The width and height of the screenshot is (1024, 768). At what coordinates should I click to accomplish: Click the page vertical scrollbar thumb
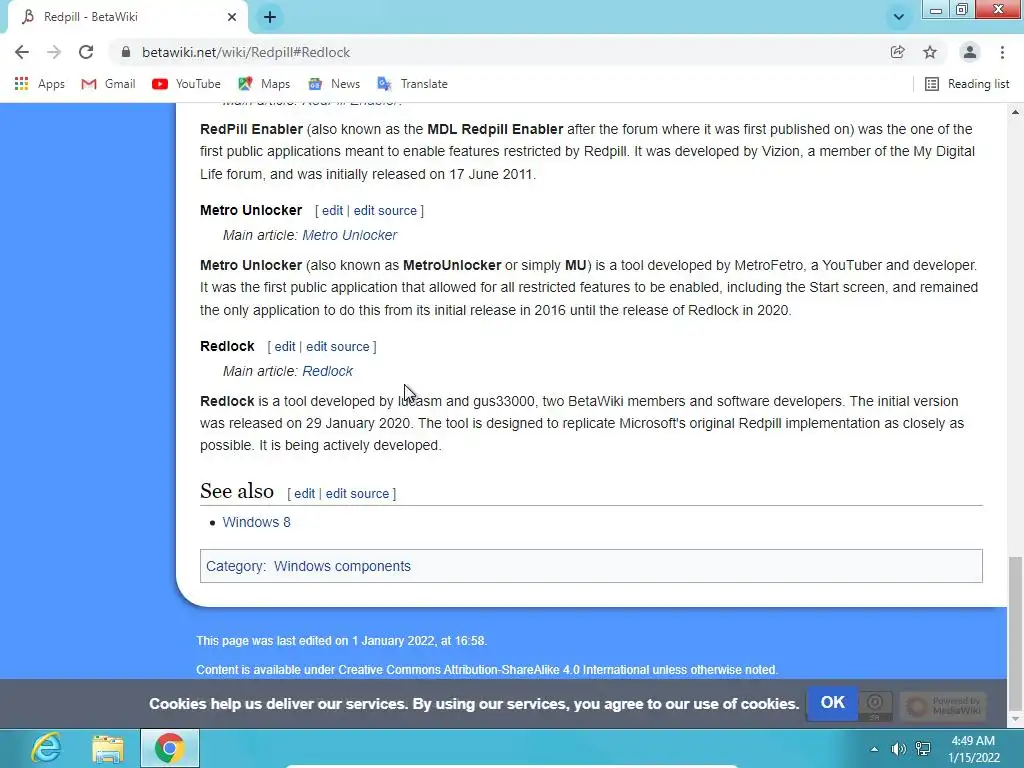tap(1015, 631)
